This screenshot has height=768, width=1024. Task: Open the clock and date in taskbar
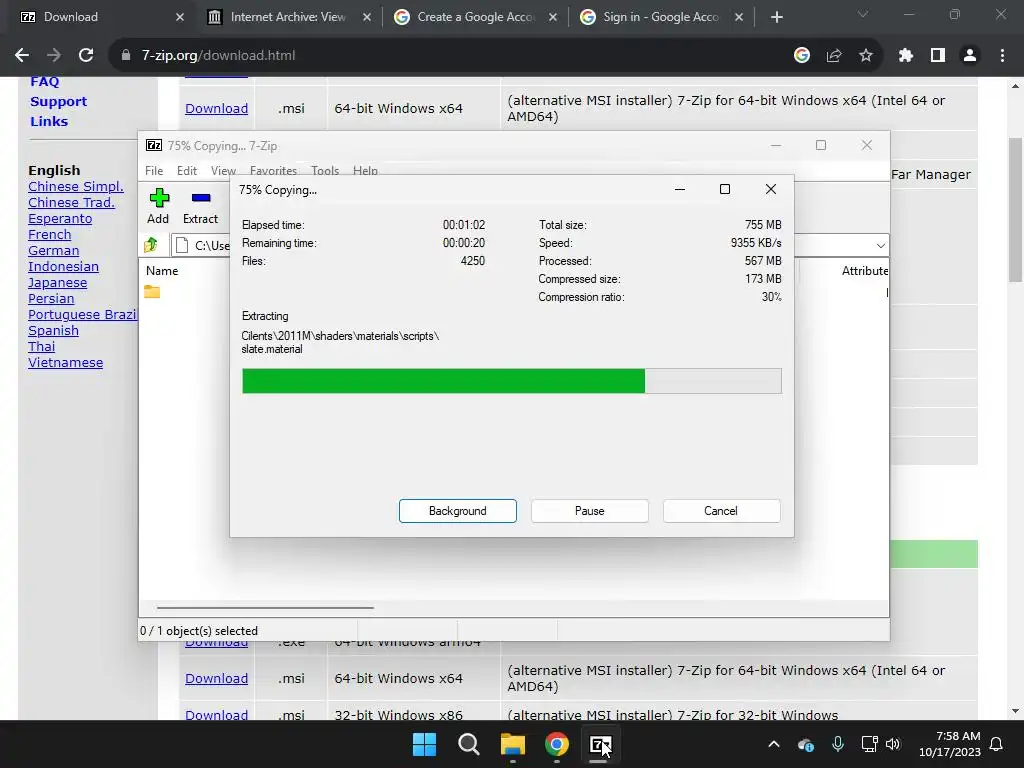click(x=950, y=744)
